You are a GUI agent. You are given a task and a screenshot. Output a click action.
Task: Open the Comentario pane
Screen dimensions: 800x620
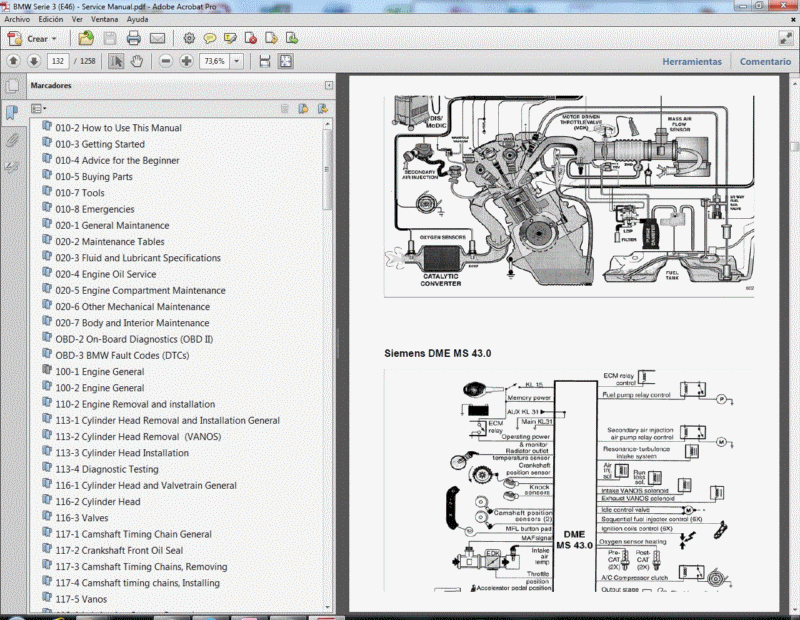click(765, 61)
